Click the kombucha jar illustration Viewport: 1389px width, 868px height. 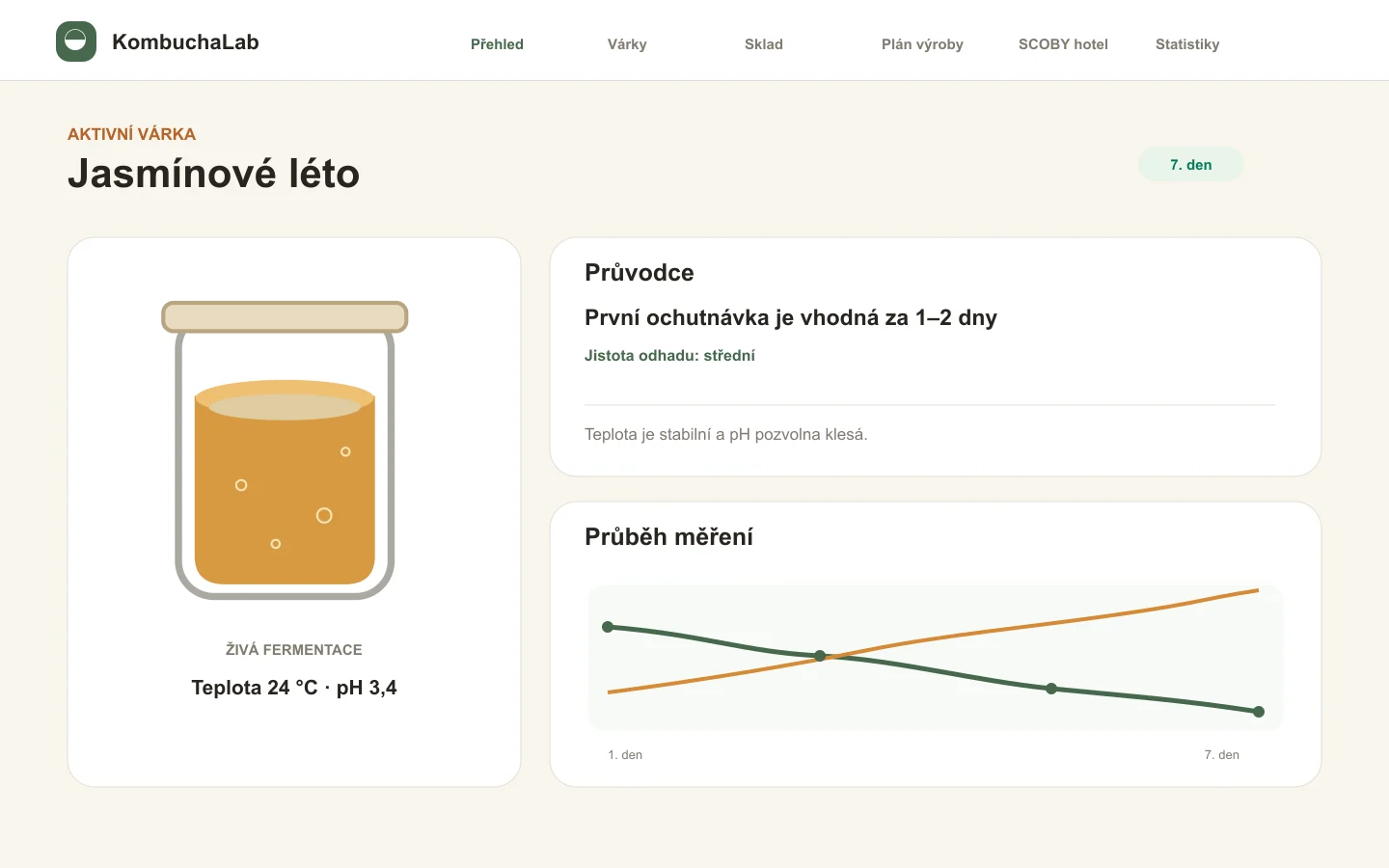tap(285, 450)
